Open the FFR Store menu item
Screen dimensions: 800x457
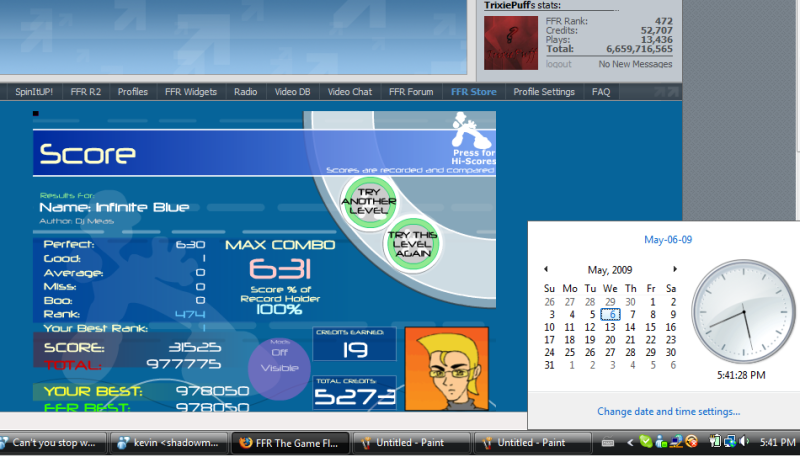(x=473, y=92)
